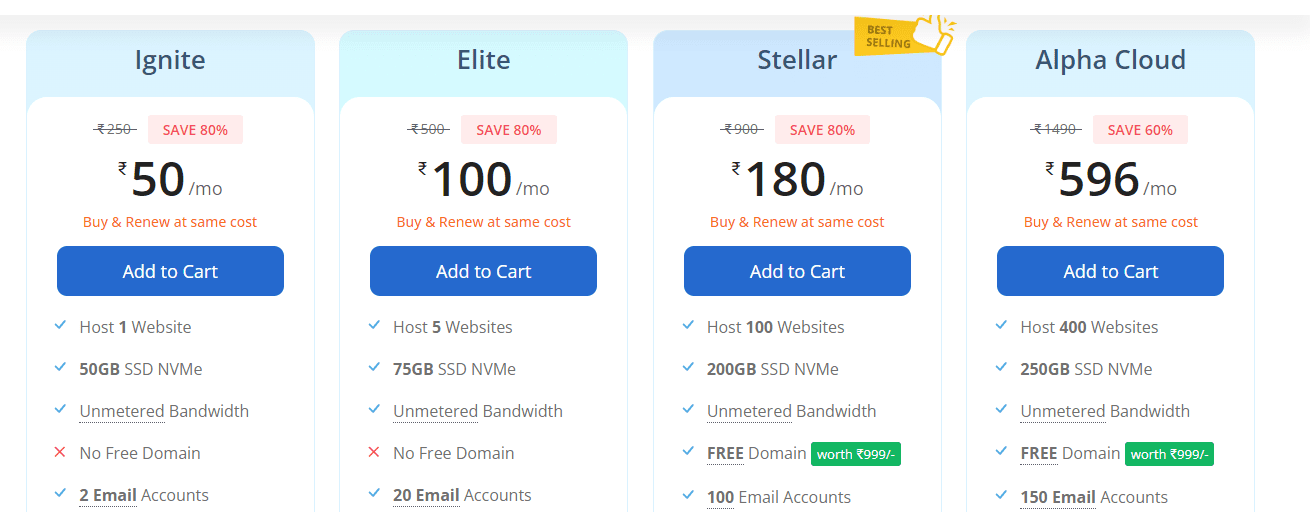This screenshot has width=1310, height=512.
Task: Click 2 Email Accounts in Ignite plan
Action: click(x=144, y=495)
